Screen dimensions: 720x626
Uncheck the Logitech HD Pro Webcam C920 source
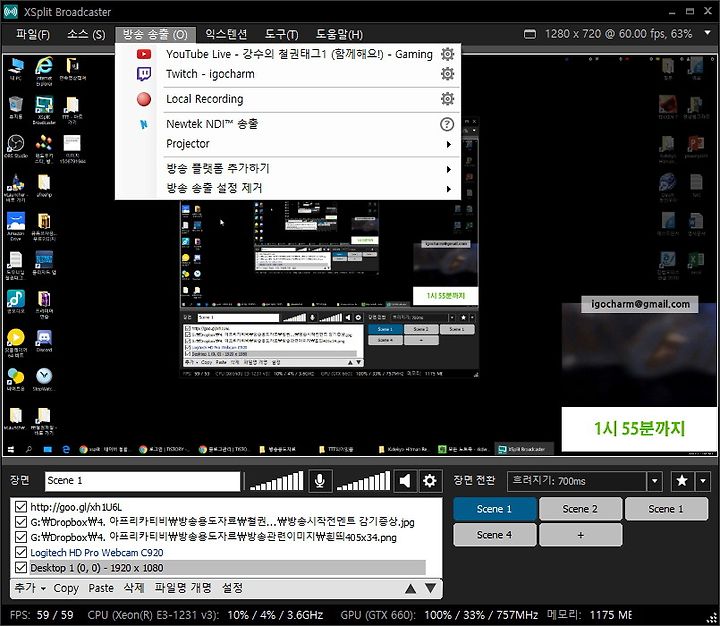[x=21, y=552]
